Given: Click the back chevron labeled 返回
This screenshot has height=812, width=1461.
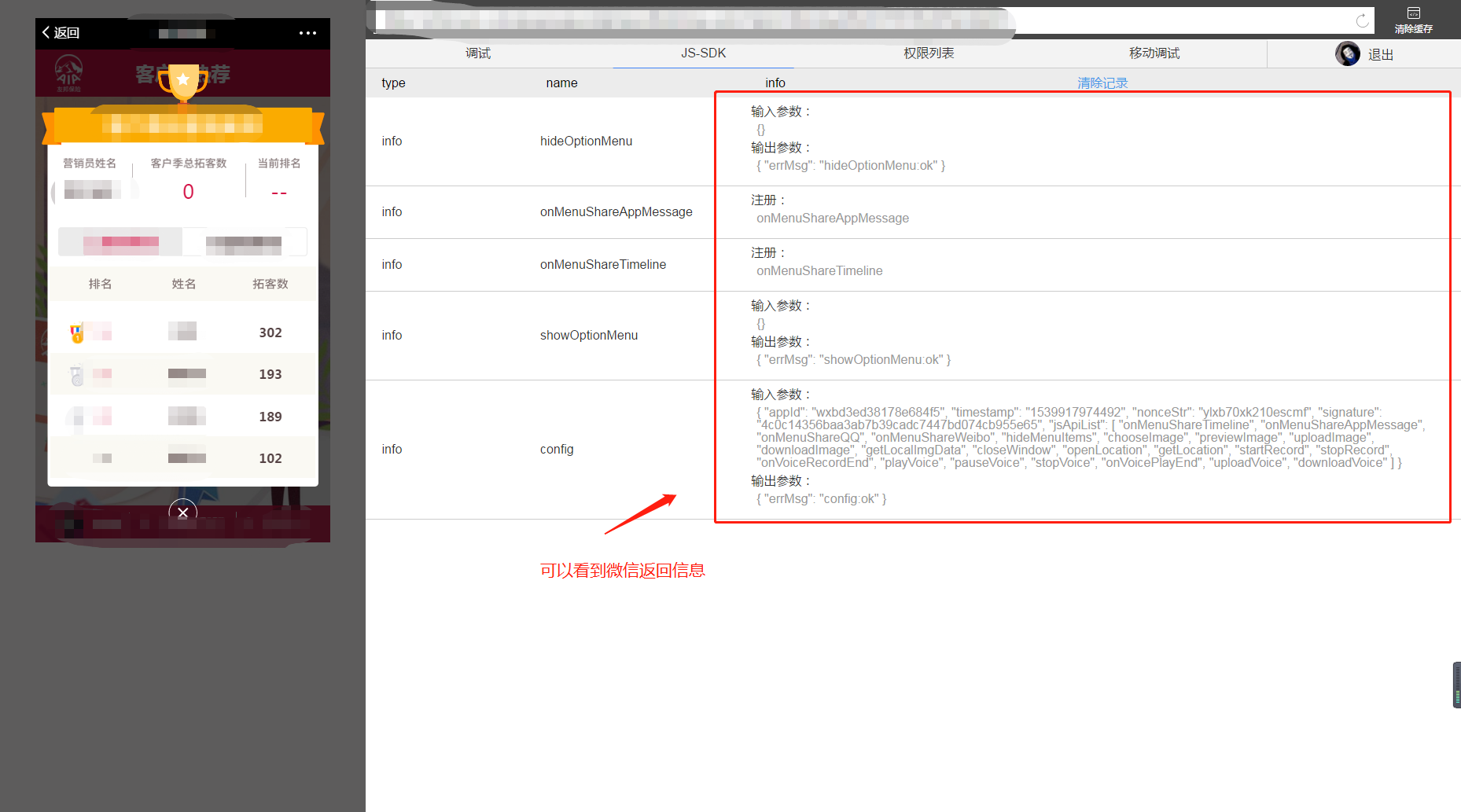Looking at the screenshot, I should click(x=61, y=32).
